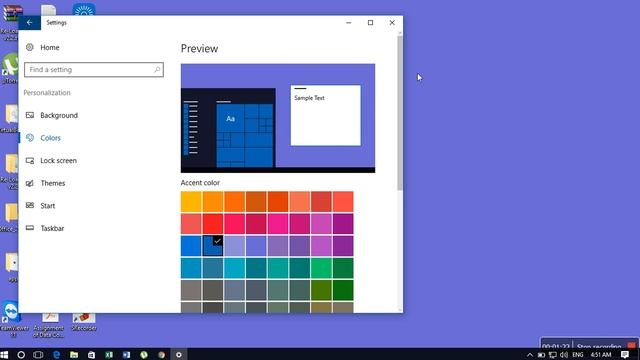Image resolution: width=640 pixels, height=360 pixels.
Task: Choose the pure red accent swatch
Action: 213,224
